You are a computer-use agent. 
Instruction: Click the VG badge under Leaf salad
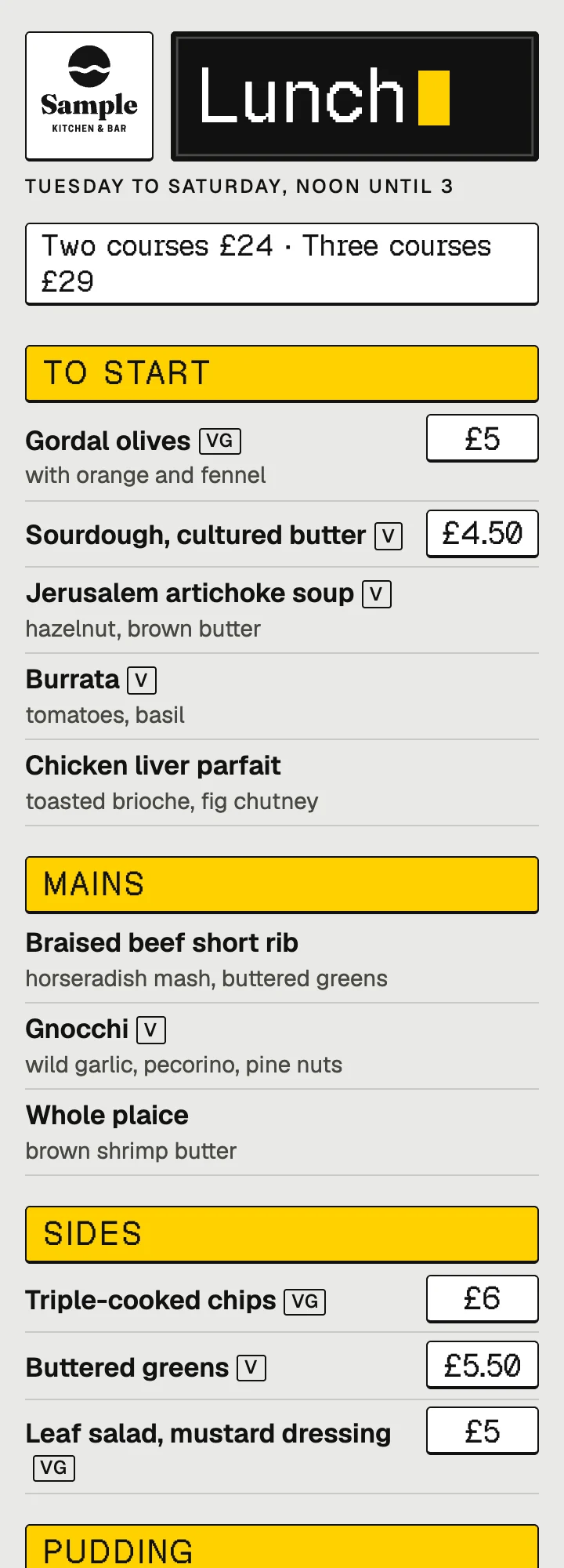(x=54, y=1468)
